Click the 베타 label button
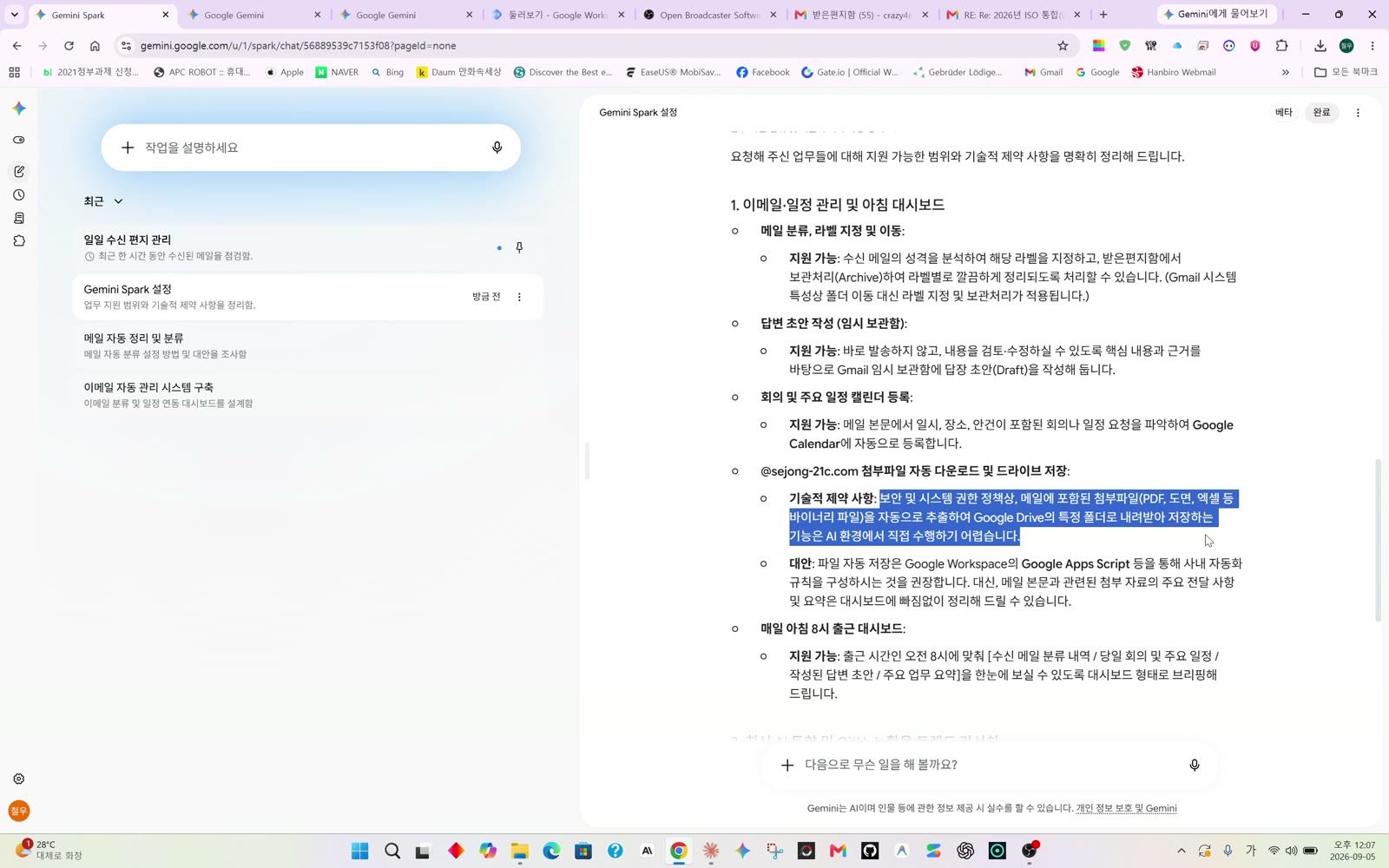Image resolution: width=1389 pixels, height=868 pixels. pos(1283,112)
